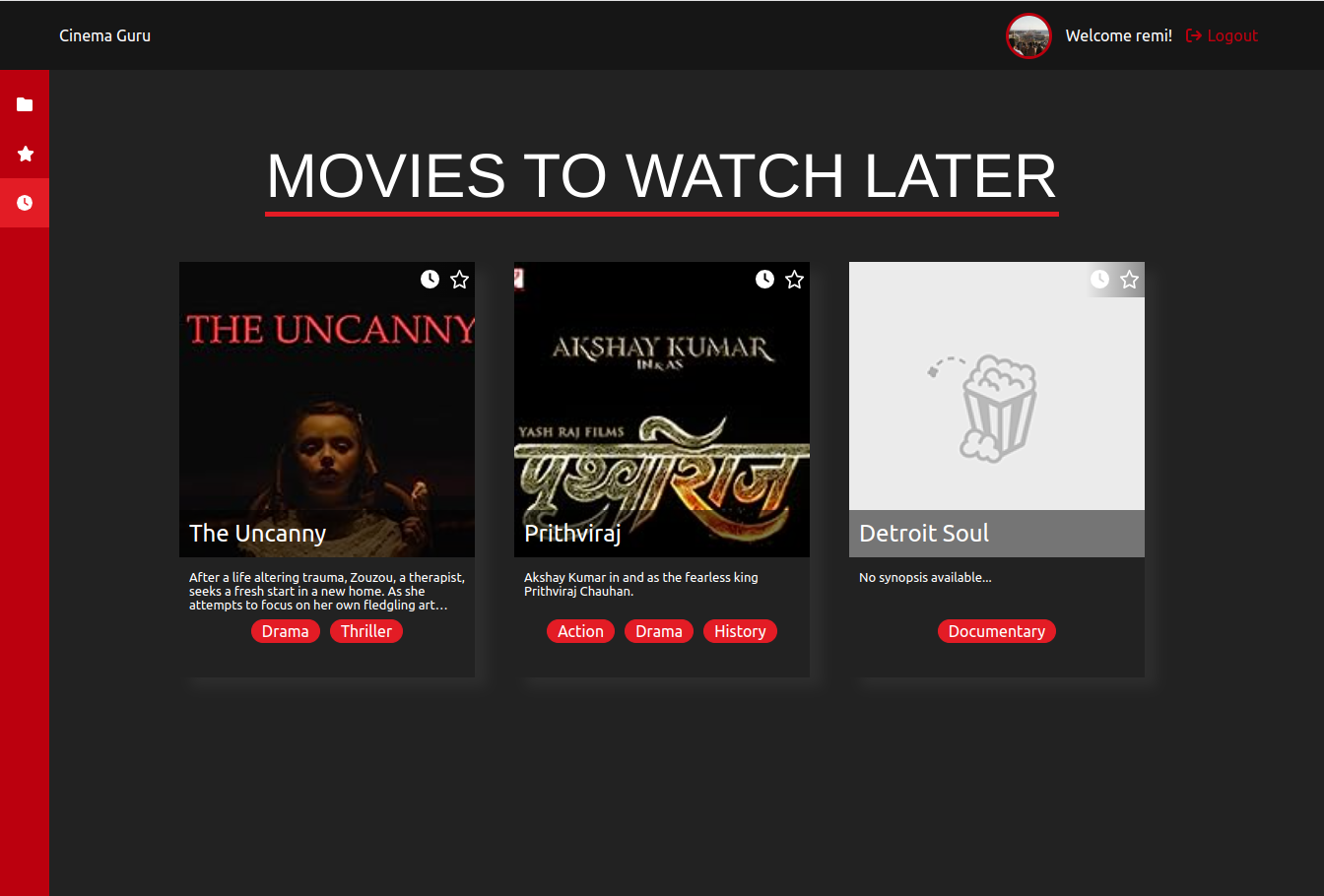Click the clock icon on The Uncanny card
1324x896 pixels.
tap(430, 279)
